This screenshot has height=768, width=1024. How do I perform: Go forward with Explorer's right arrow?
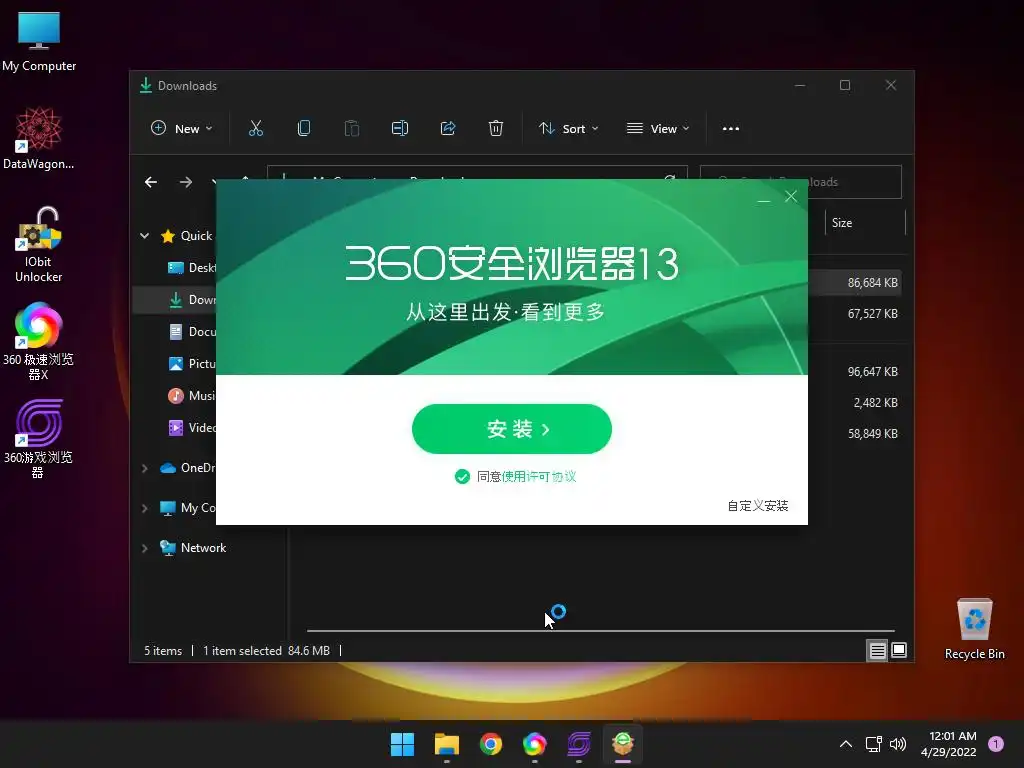click(x=186, y=182)
